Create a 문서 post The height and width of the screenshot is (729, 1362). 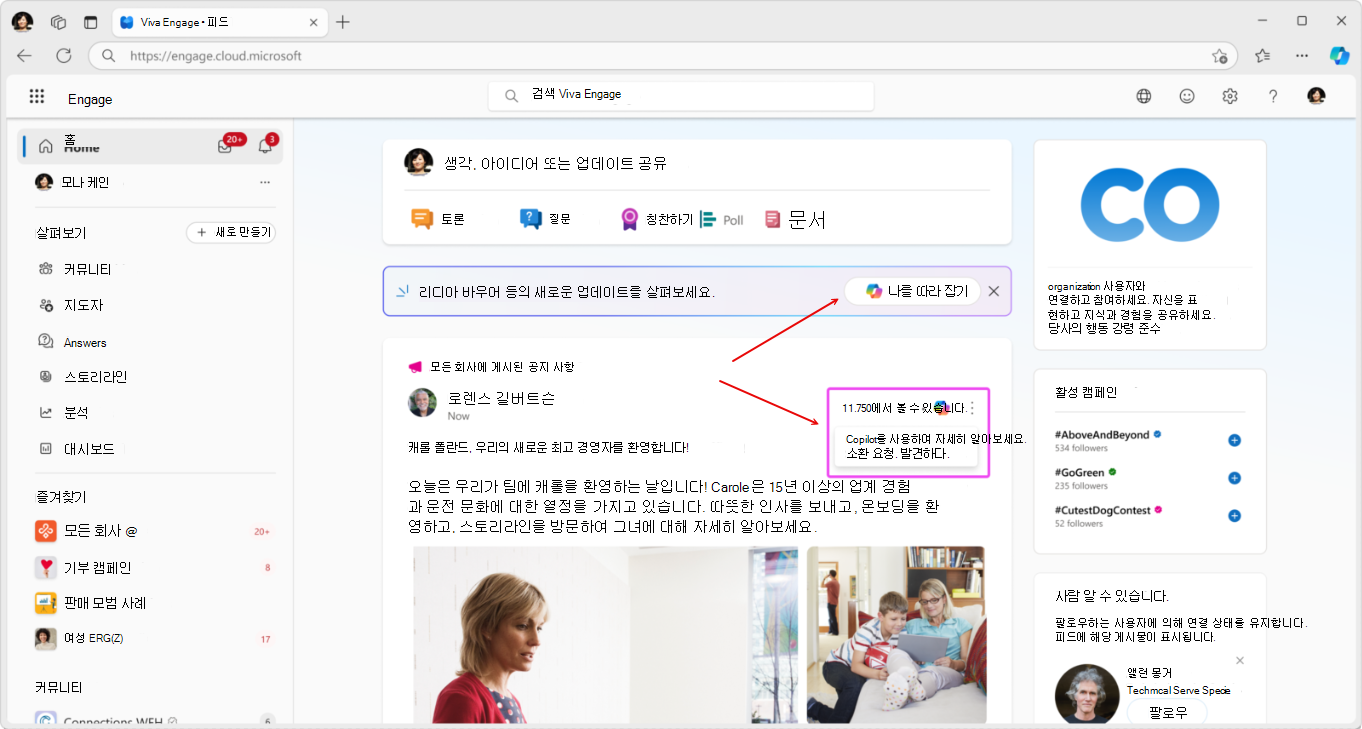[795, 219]
